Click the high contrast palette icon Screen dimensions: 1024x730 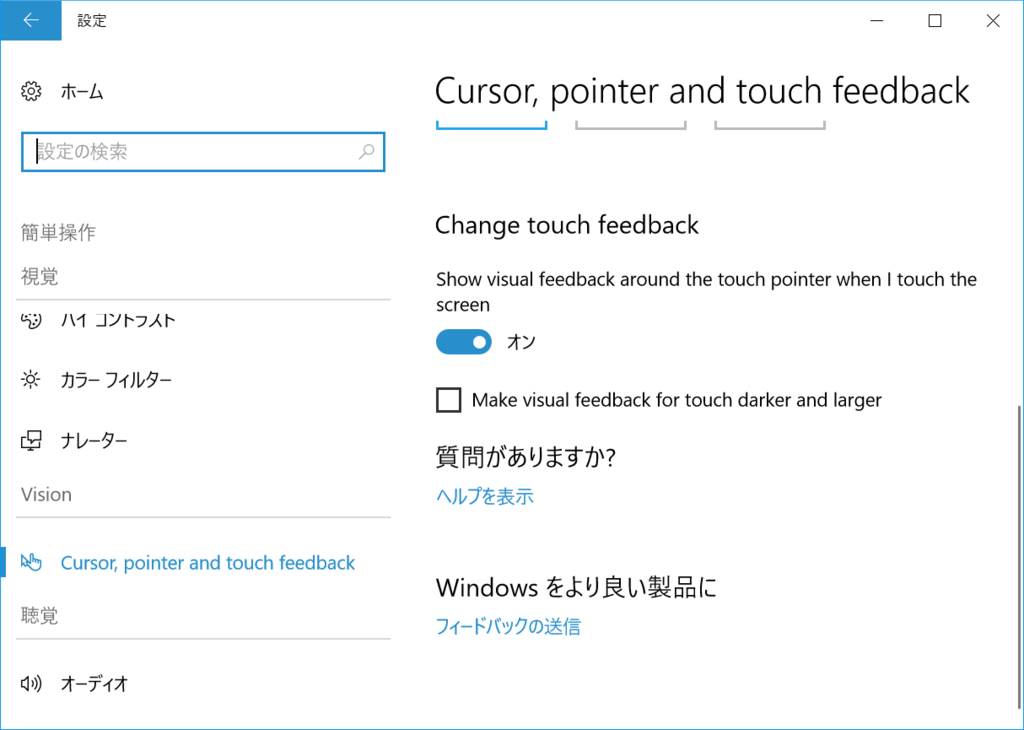(31, 320)
